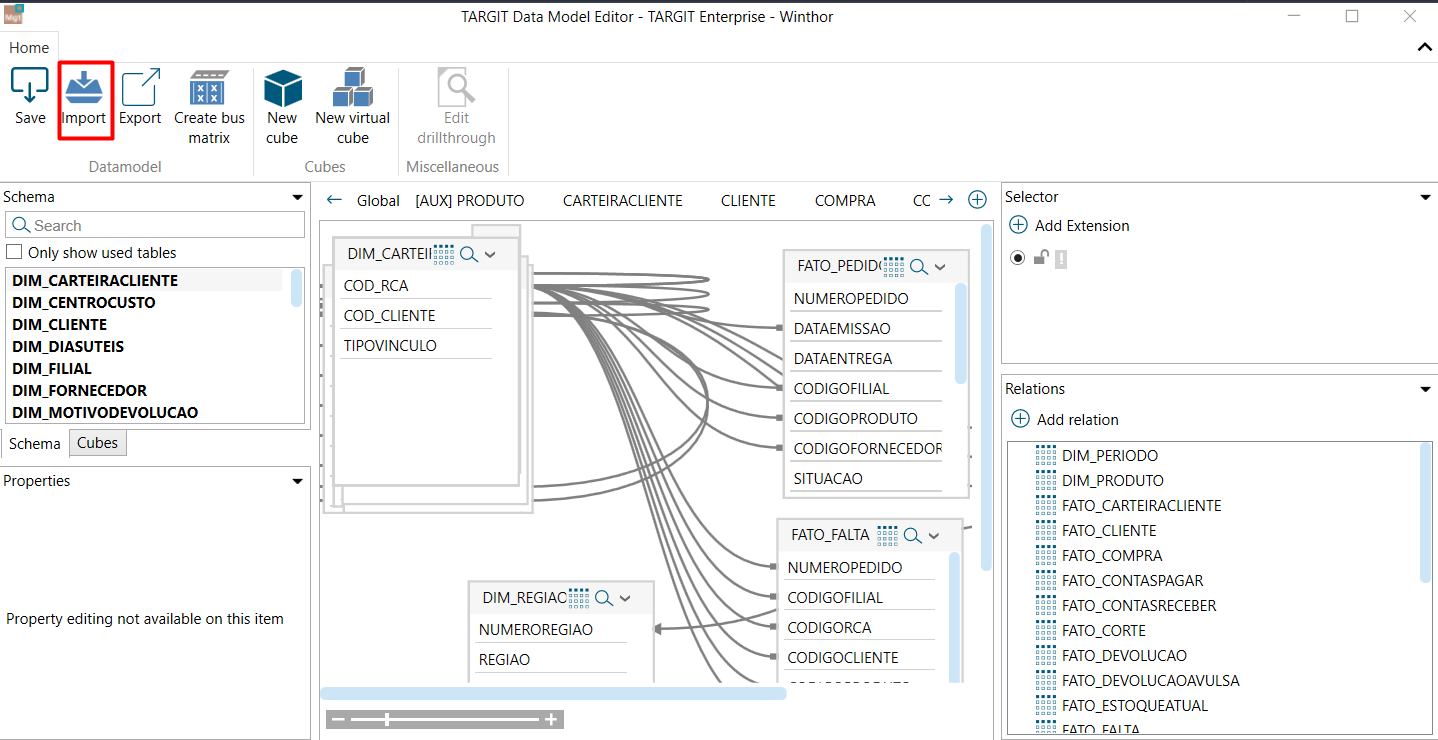
Task: Select the Home ribbon tab
Action: point(29,47)
